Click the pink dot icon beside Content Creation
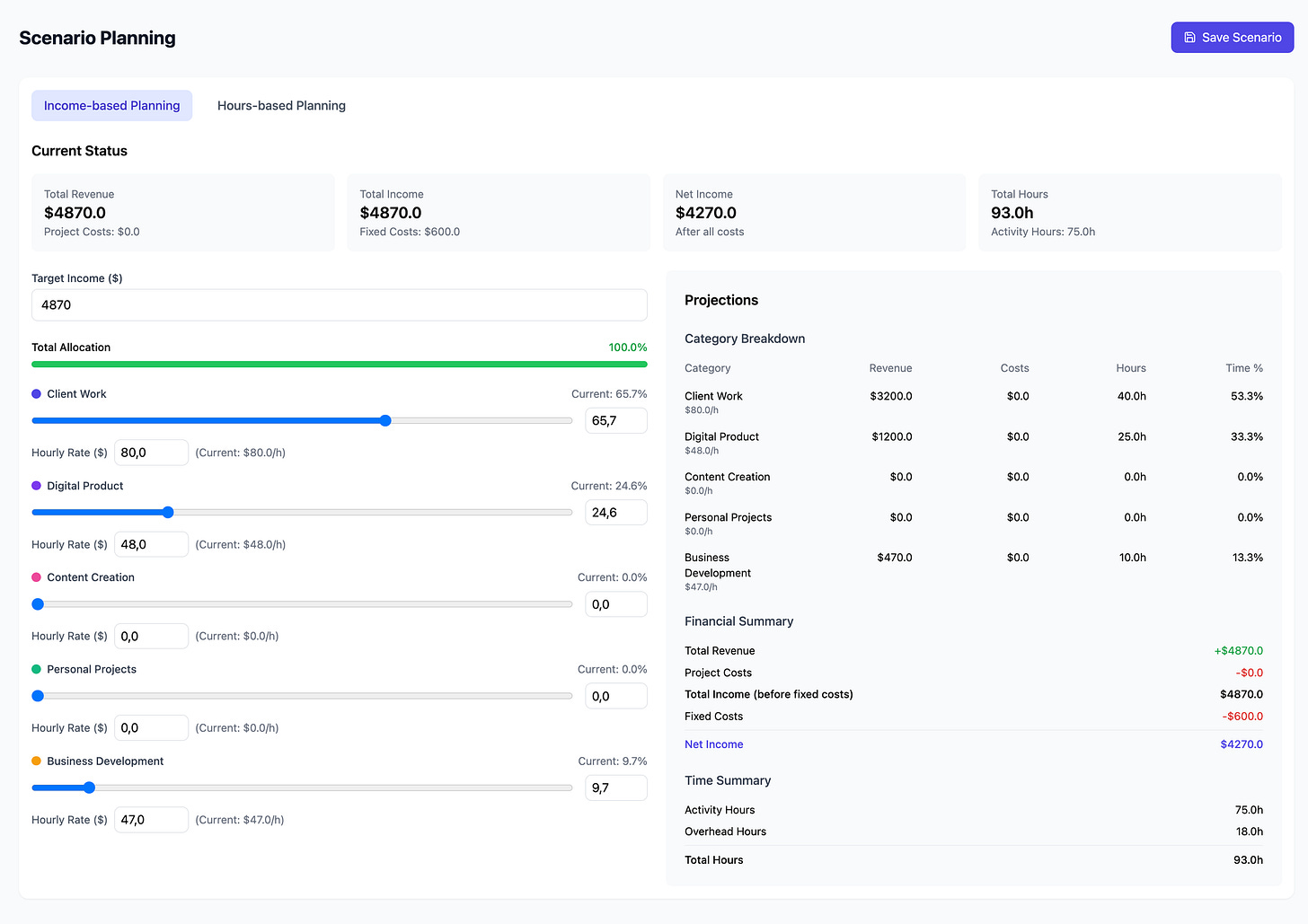 35,577
